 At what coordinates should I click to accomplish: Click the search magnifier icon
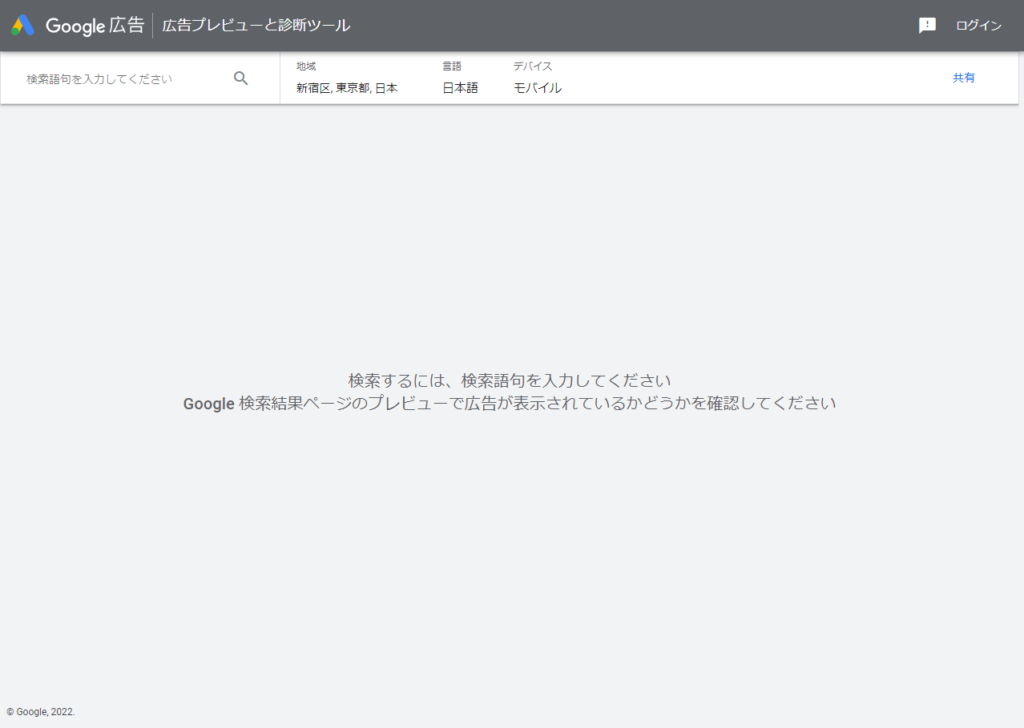240,78
